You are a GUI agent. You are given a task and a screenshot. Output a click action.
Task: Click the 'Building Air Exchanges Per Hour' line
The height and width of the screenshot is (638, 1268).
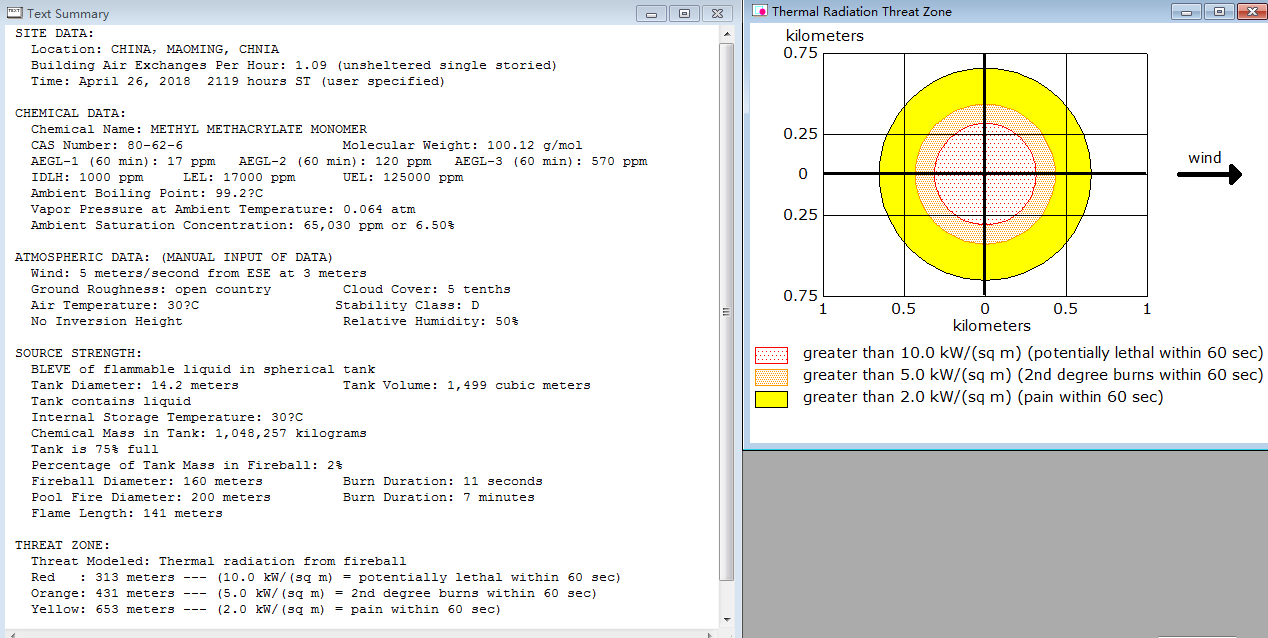click(294, 65)
